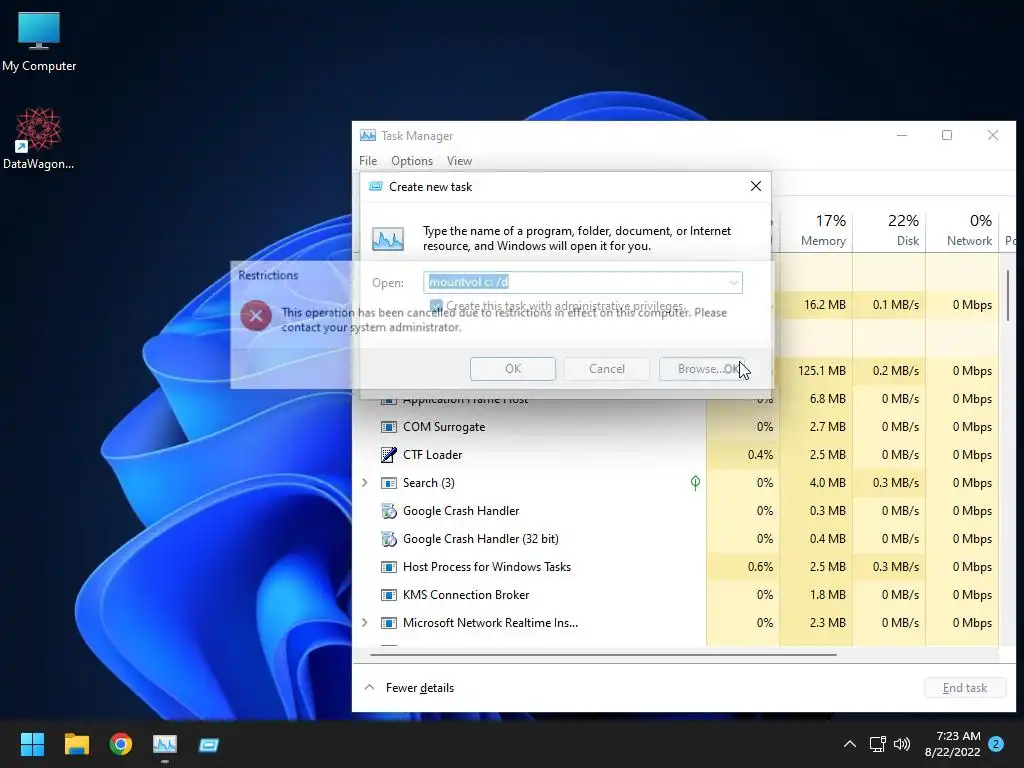Click OK in Create new task dialog
The image size is (1024, 768).
pyautogui.click(x=513, y=369)
